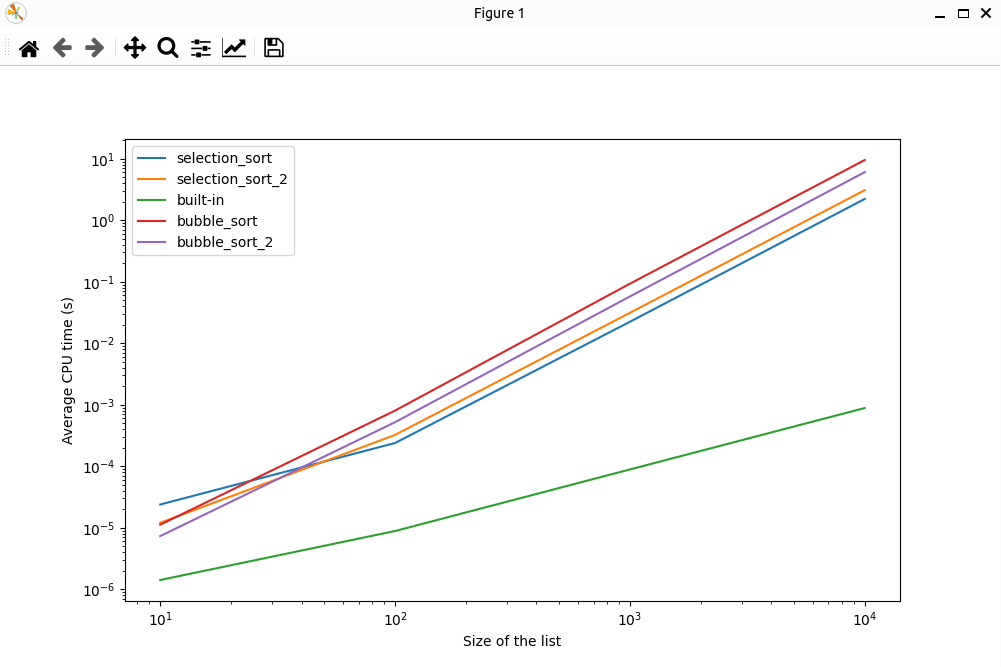The height and width of the screenshot is (667, 1001).
Task: Open the configure subplots dialog
Action: pyautogui.click(x=201, y=48)
